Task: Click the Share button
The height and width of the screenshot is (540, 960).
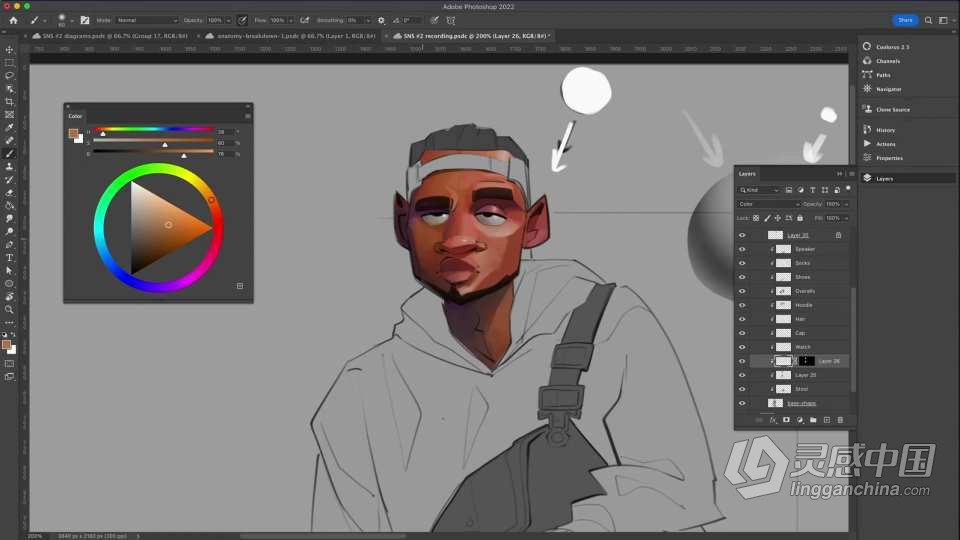Action: (905, 20)
